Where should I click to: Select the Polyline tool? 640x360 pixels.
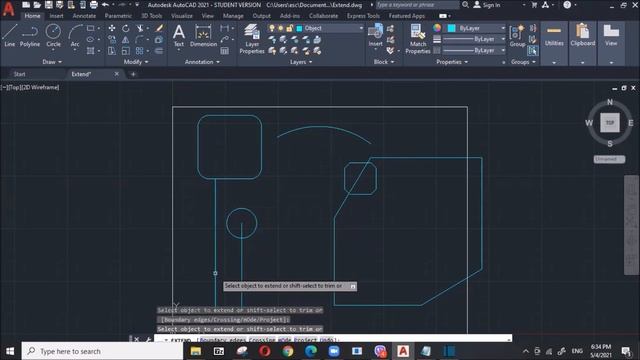(30, 35)
